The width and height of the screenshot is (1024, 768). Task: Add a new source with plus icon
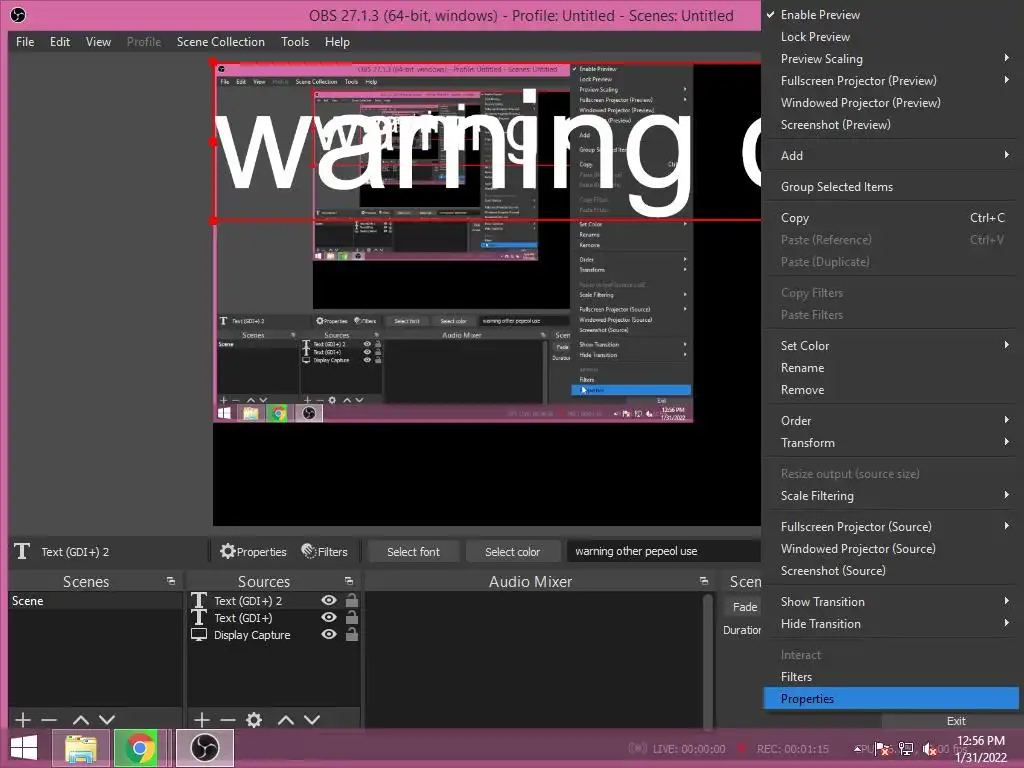coord(202,720)
